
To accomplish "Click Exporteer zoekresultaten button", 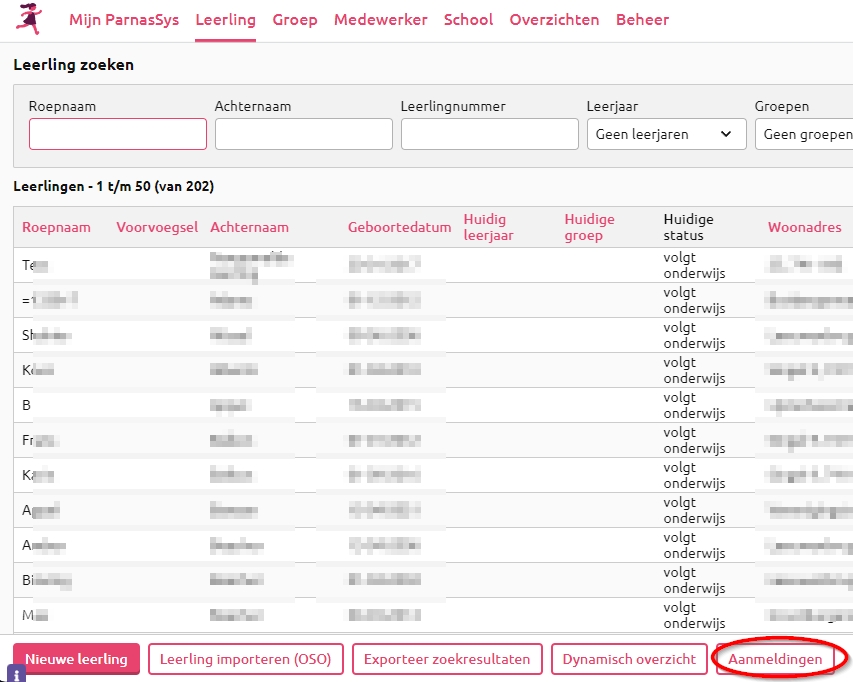I will pos(447,659).
